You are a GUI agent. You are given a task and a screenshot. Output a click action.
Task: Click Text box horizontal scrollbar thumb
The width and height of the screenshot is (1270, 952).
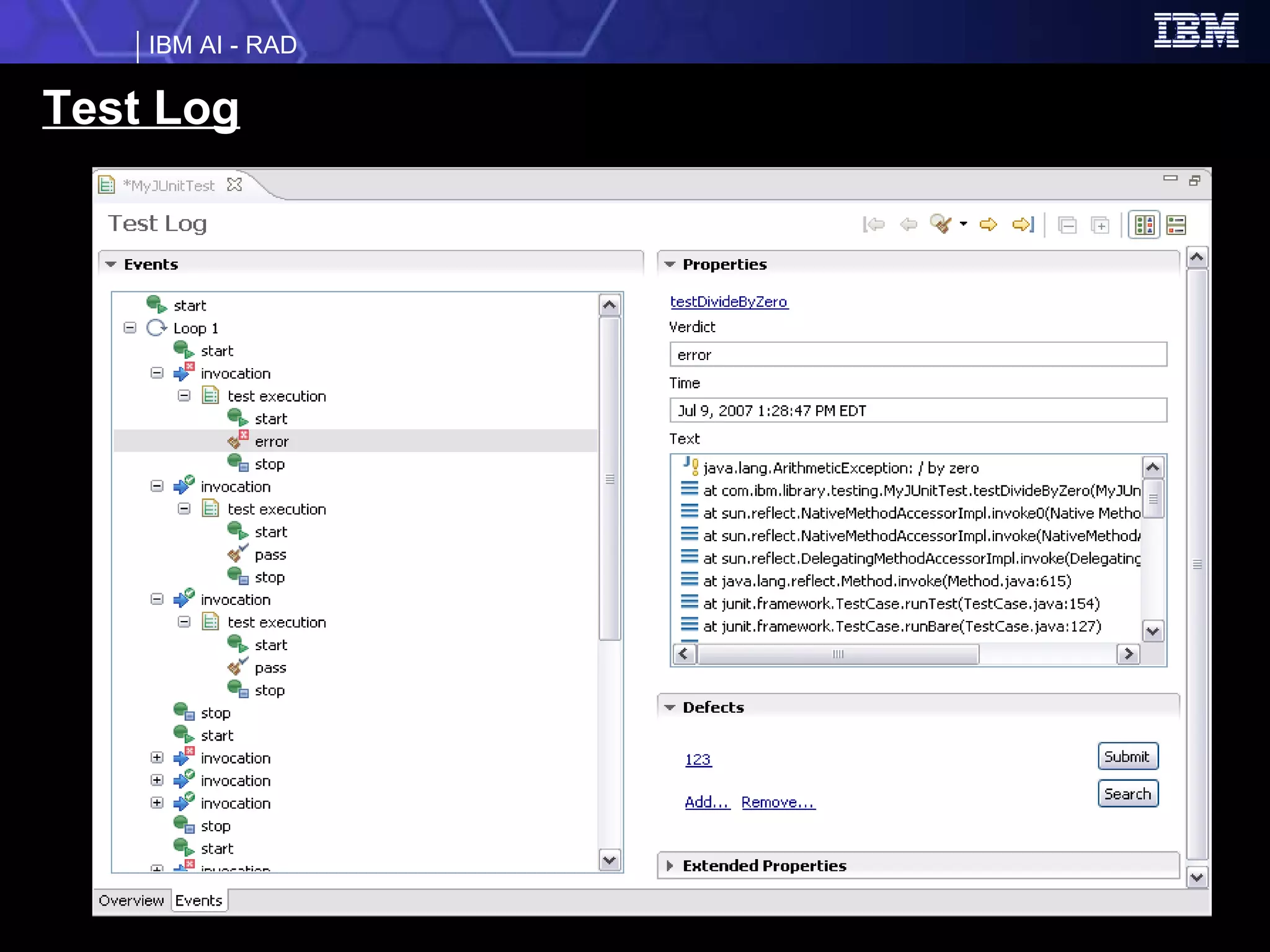click(838, 654)
